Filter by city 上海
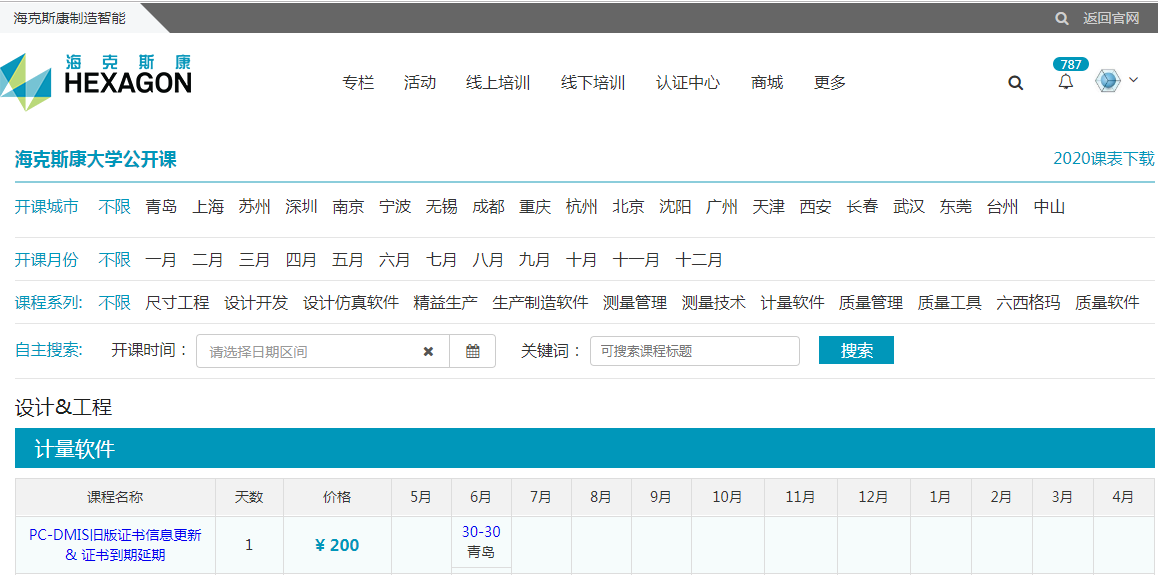This screenshot has height=575, width=1158. pos(208,207)
